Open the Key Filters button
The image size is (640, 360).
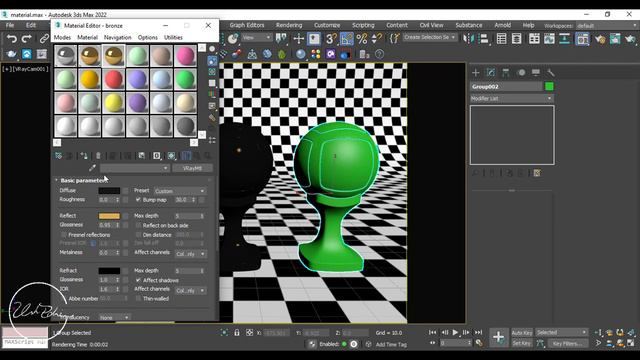(x=568, y=343)
